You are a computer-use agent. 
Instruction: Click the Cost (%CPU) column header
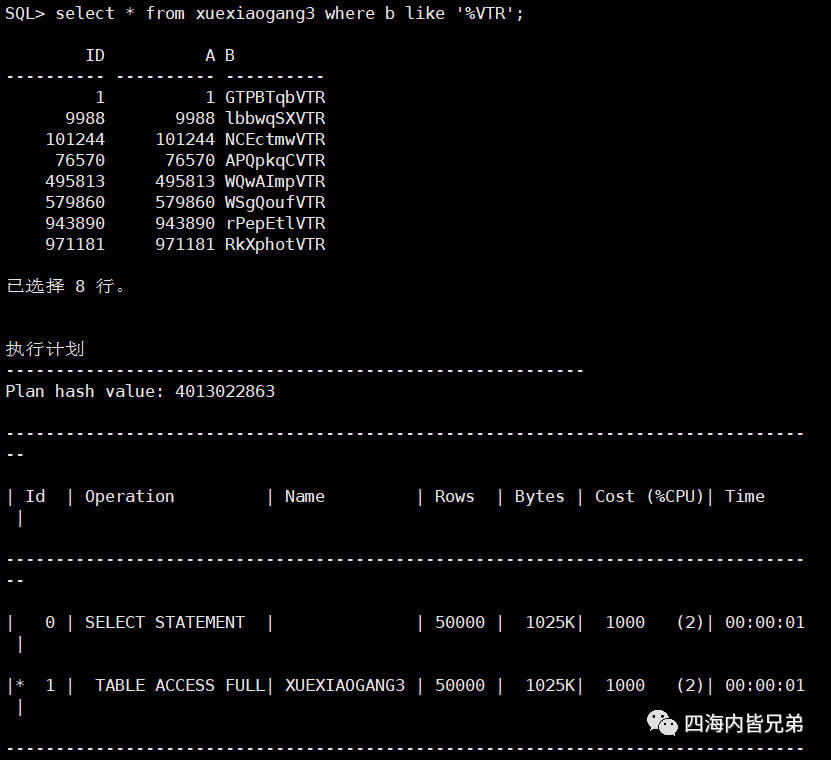[649, 497]
